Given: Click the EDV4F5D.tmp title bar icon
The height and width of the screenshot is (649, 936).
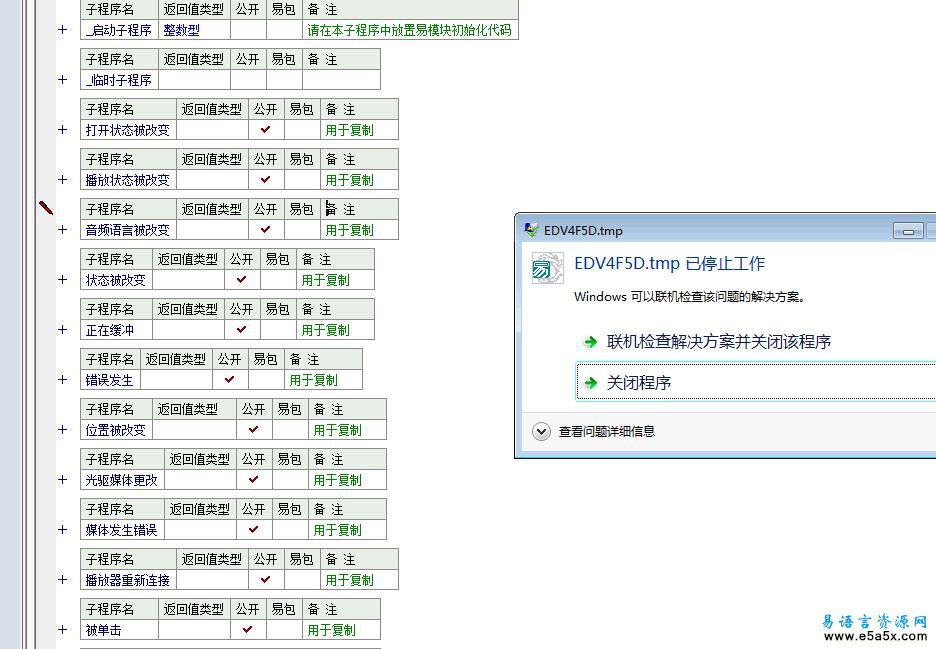Looking at the screenshot, I should click(x=531, y=230).
